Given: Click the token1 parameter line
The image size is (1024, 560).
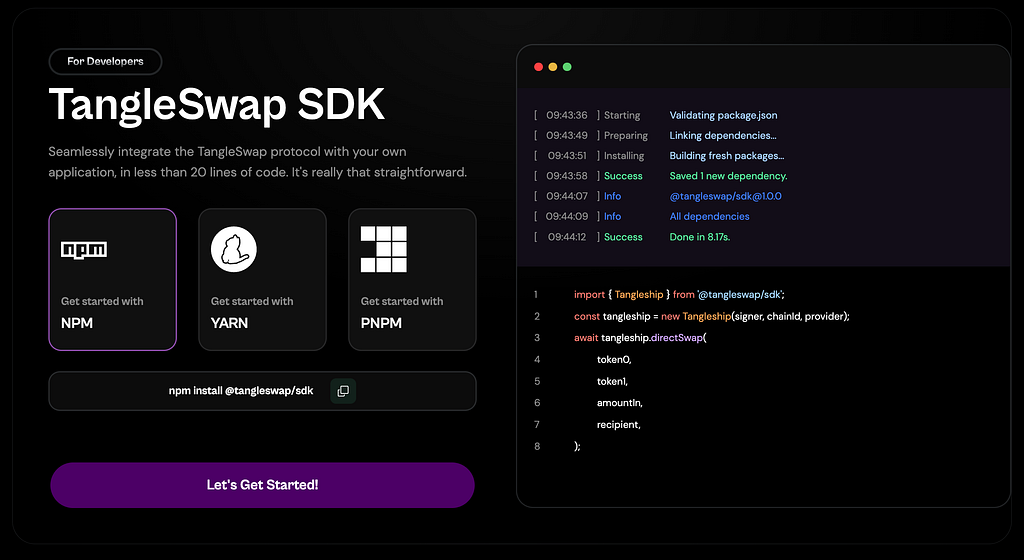Looking at the screenshot, I should point(612,381).
